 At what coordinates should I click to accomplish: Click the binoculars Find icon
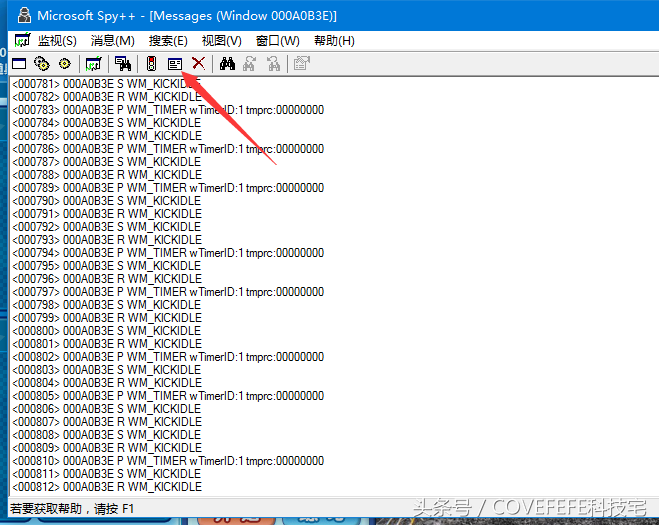pos(227,64)
